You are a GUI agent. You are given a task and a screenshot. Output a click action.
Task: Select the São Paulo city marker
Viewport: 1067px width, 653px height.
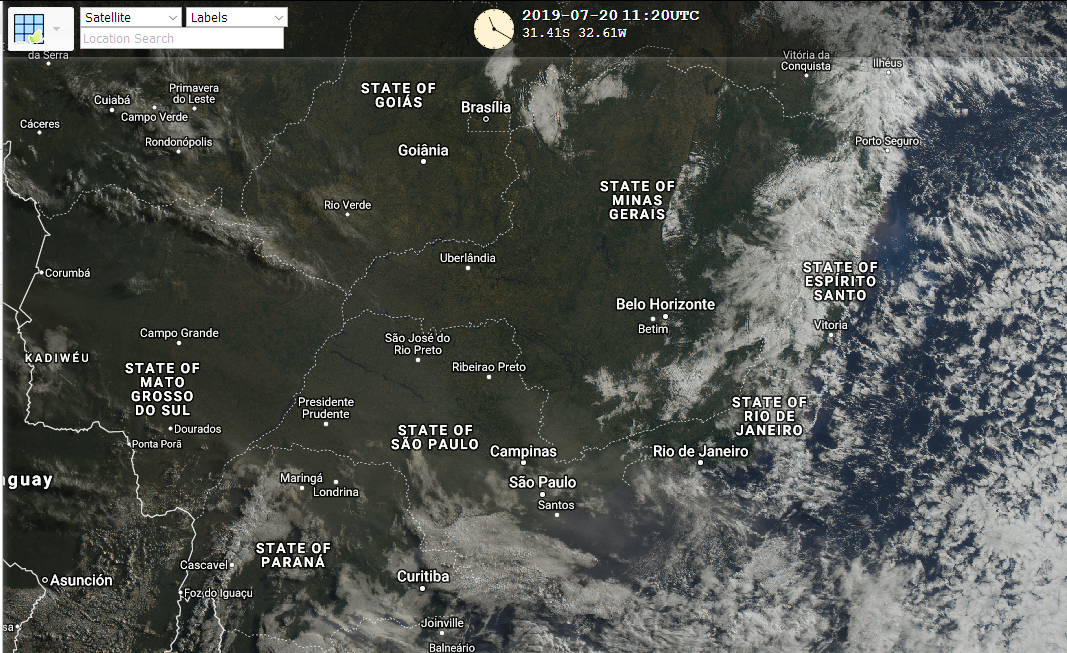[x=542, y=495]
